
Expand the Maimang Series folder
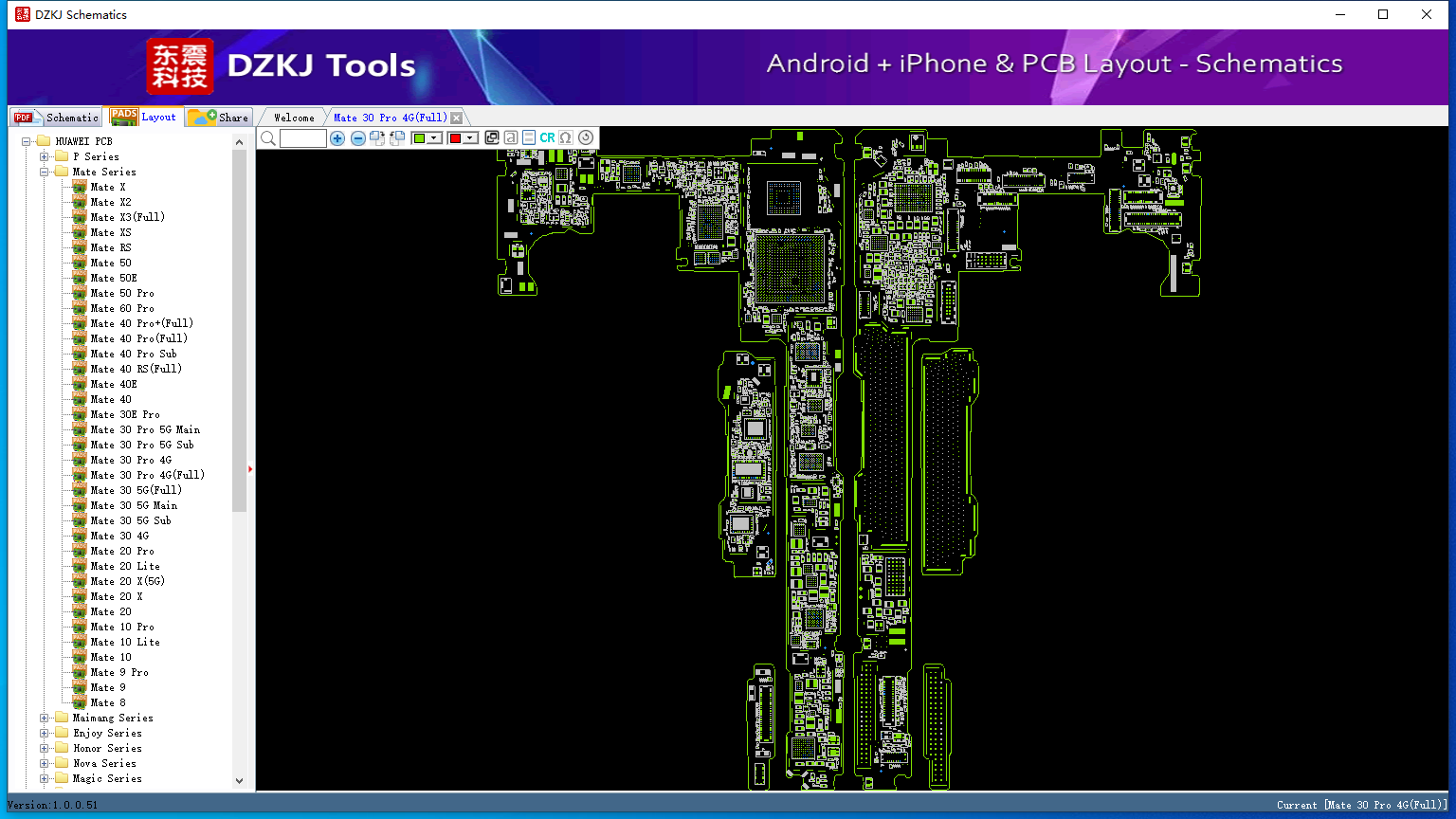44,718
